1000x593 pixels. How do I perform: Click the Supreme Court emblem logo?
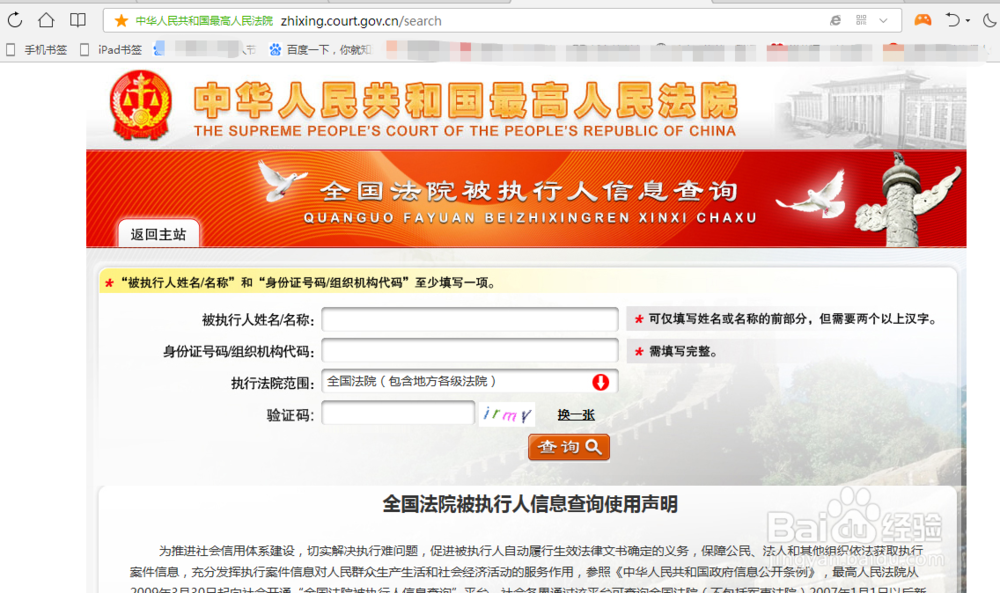tap(141, 104)
